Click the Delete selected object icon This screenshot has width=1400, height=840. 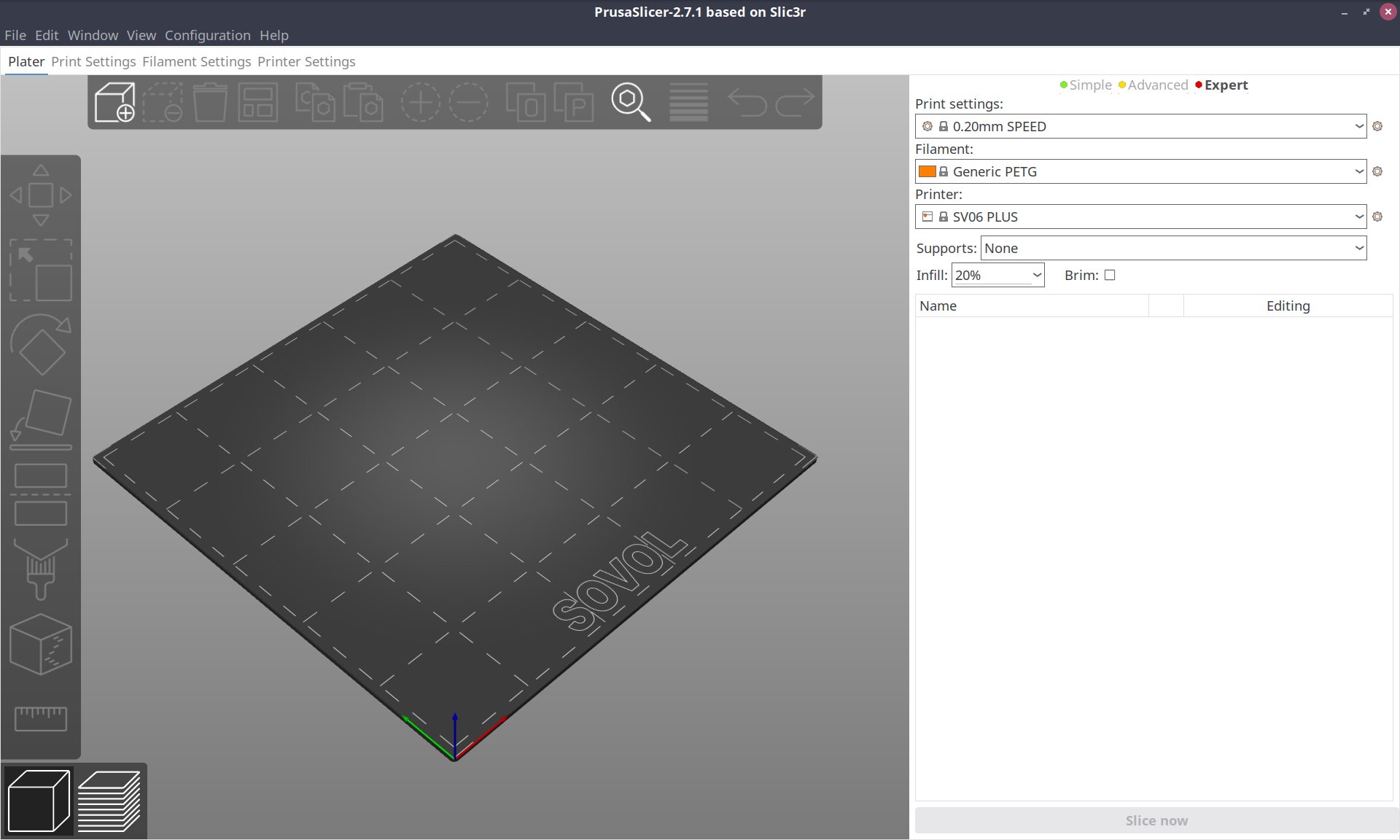(163, 102)
